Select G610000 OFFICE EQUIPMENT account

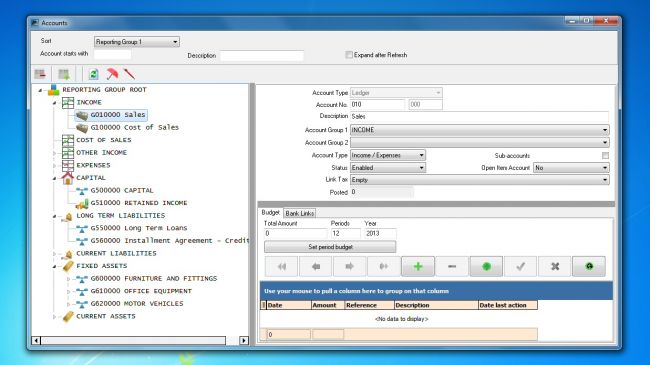click(141, 291)
